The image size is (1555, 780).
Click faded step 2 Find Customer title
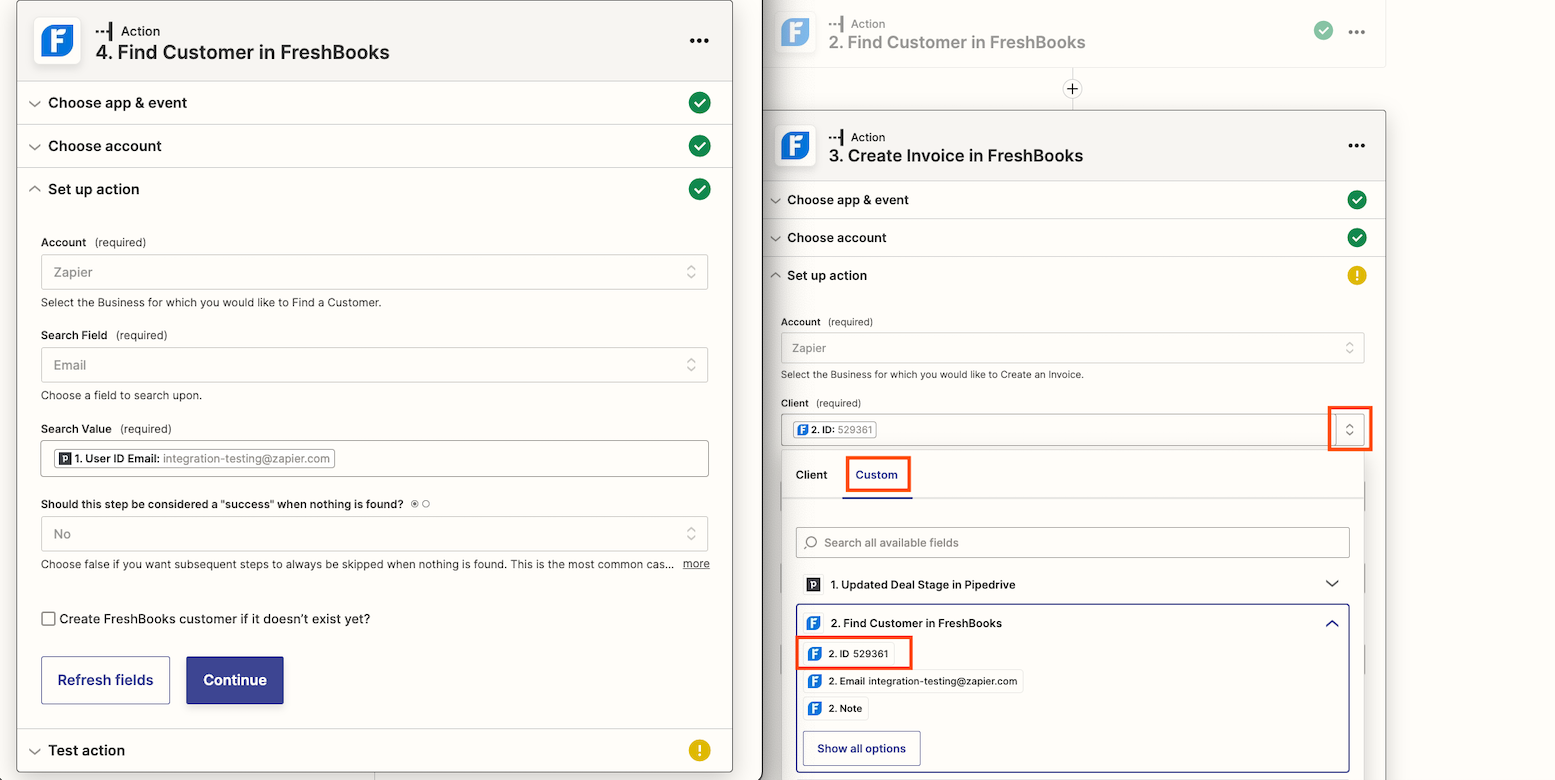[x=957, y=42]
